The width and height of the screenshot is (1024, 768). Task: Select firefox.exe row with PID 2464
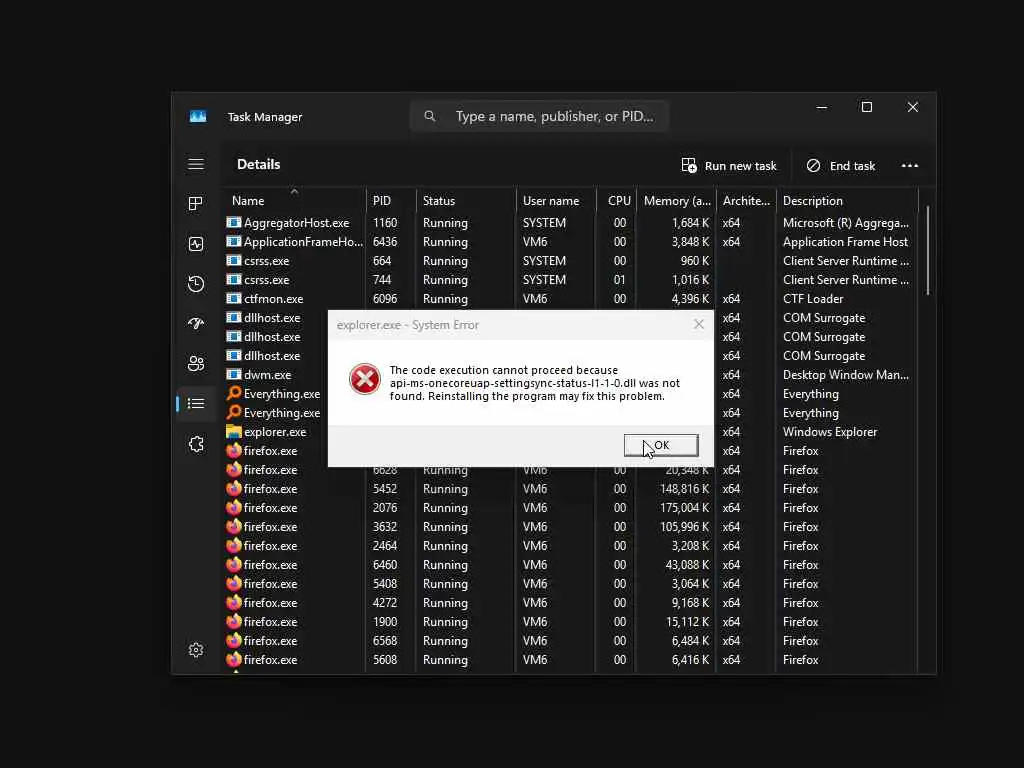coord(571,545)
